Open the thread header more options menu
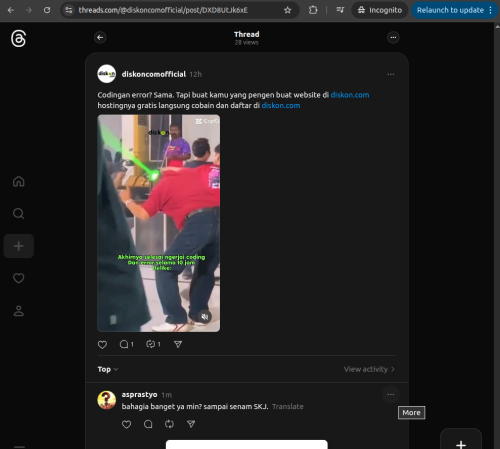 tap(393, 37)
